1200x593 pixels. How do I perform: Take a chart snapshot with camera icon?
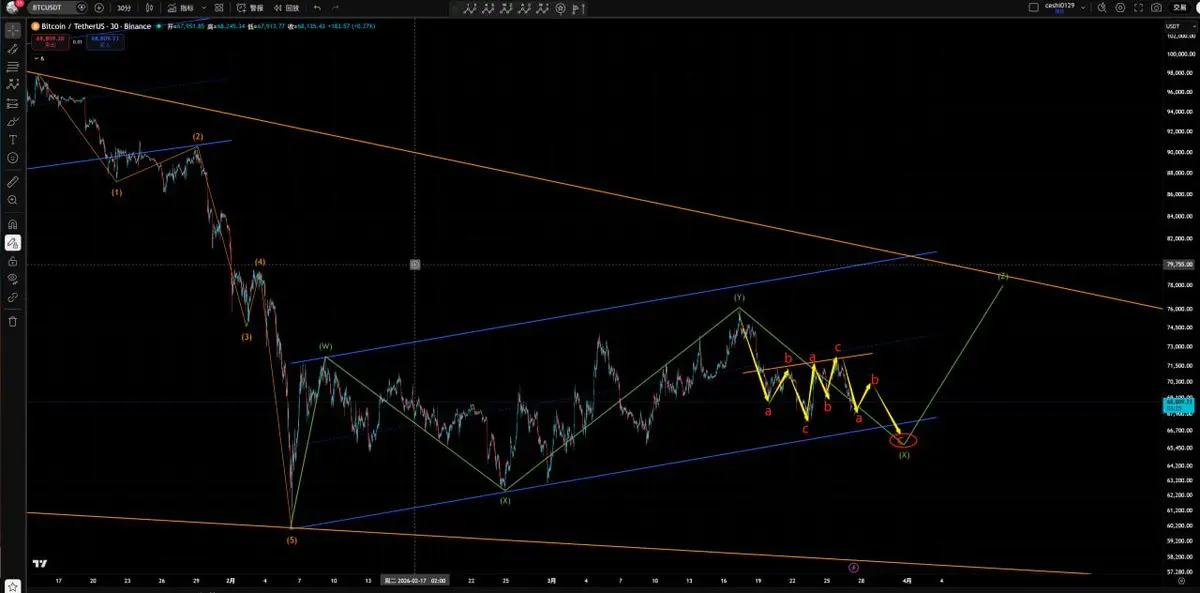point(1156,7)
